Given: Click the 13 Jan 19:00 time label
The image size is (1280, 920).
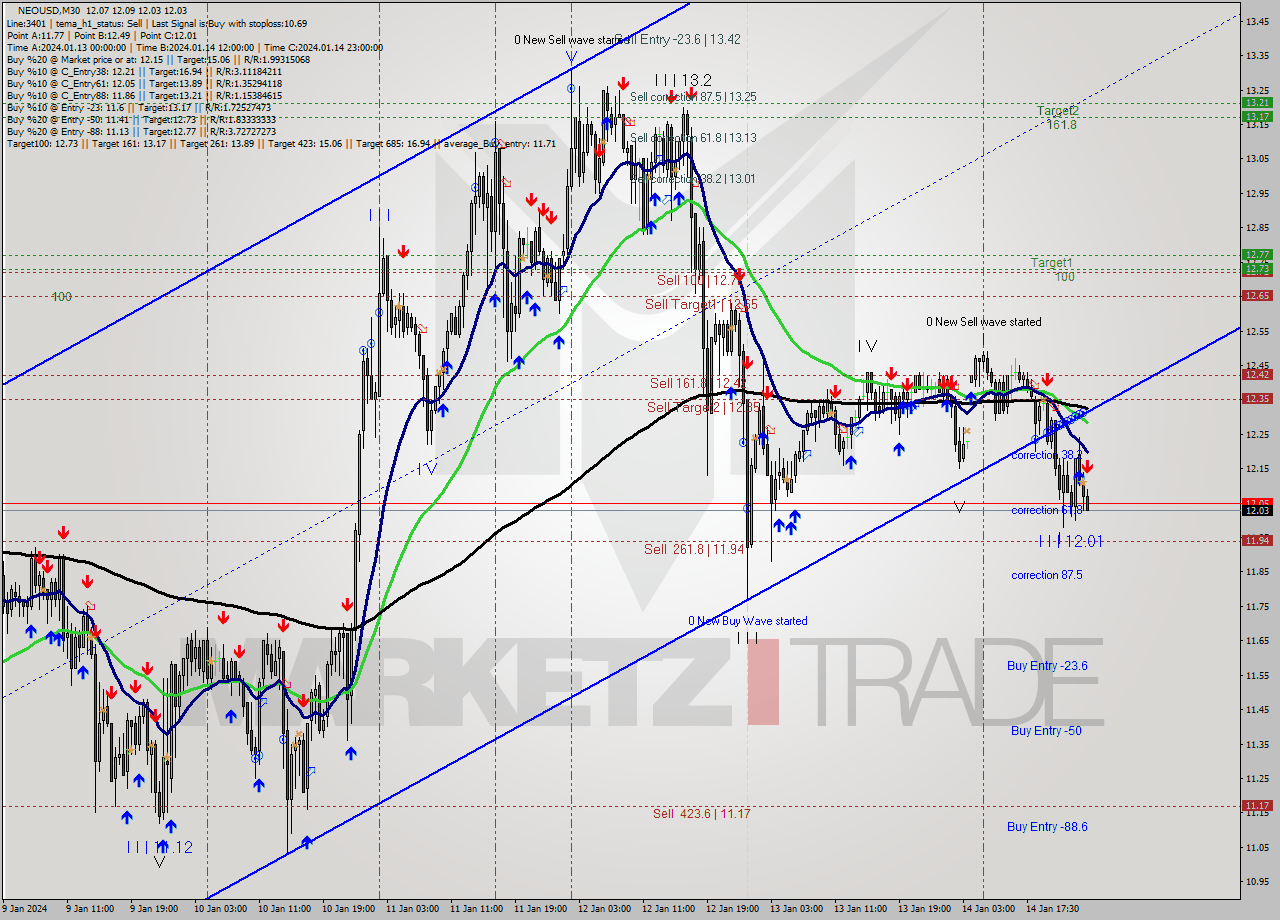Looking at the screenshot, I should click(926, 909).
